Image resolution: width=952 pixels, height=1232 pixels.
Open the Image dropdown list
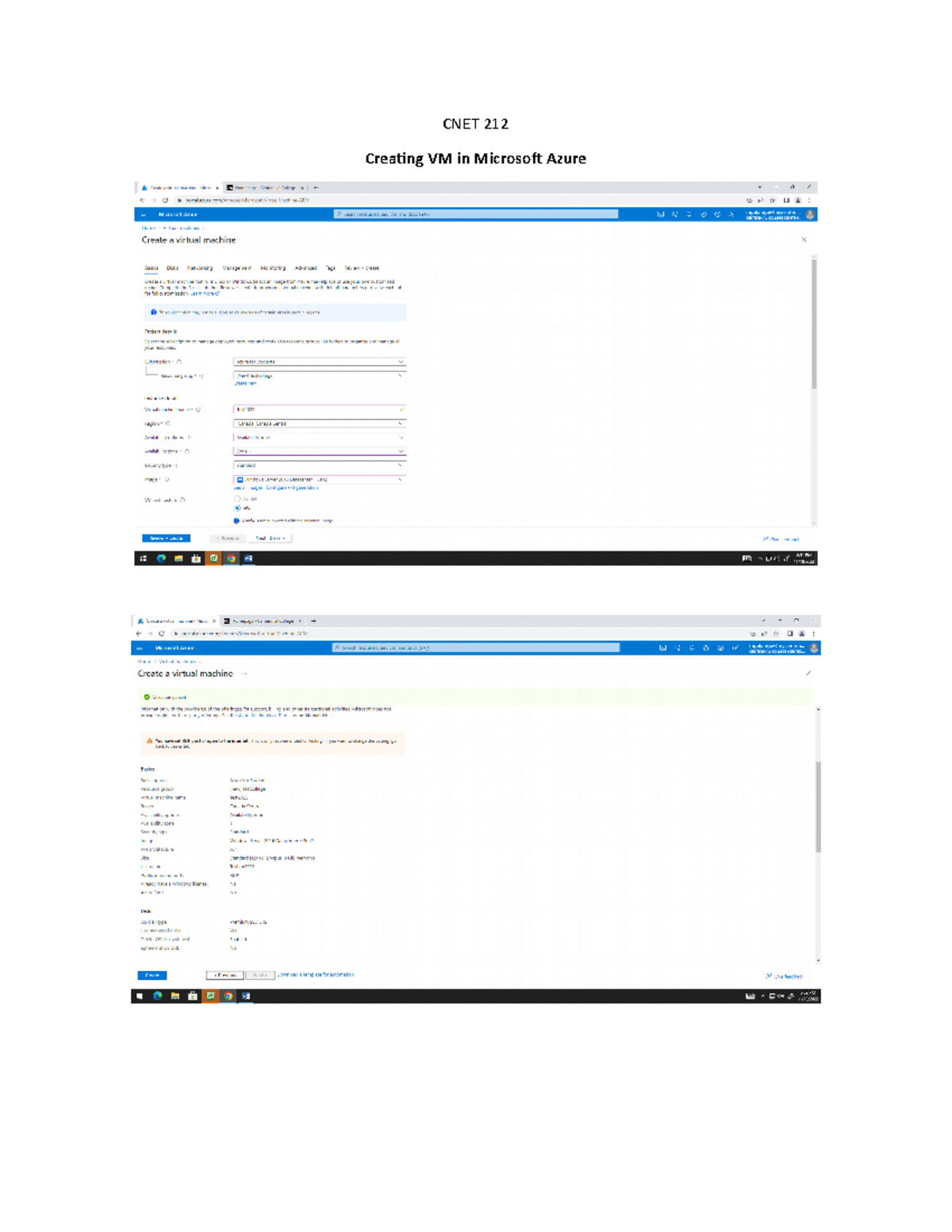[x=319, y=480]
